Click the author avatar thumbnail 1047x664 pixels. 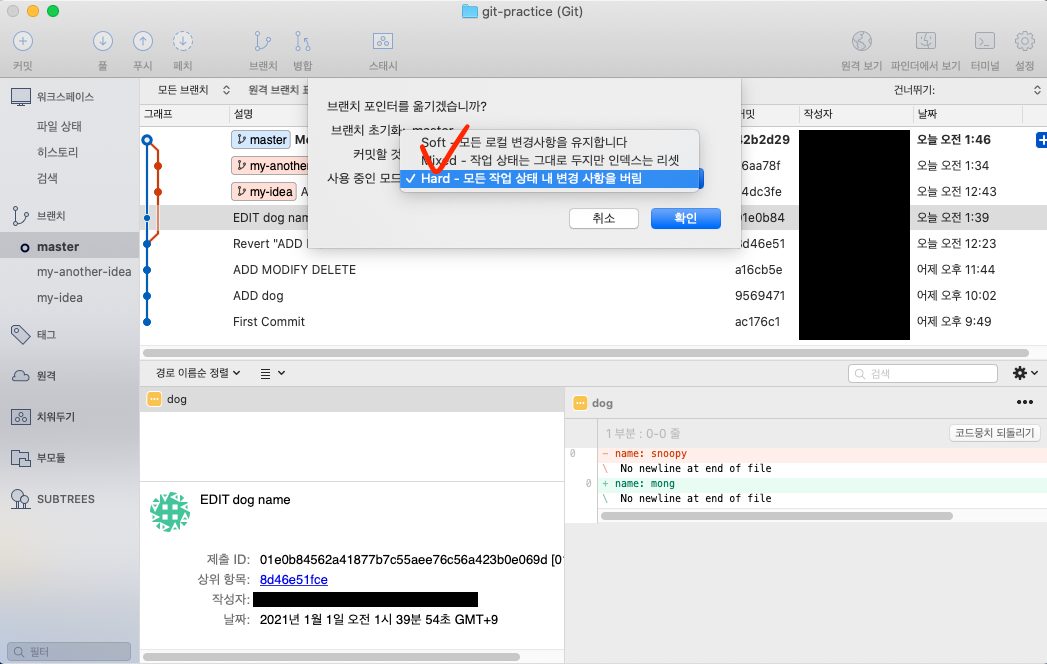[170, 512]
